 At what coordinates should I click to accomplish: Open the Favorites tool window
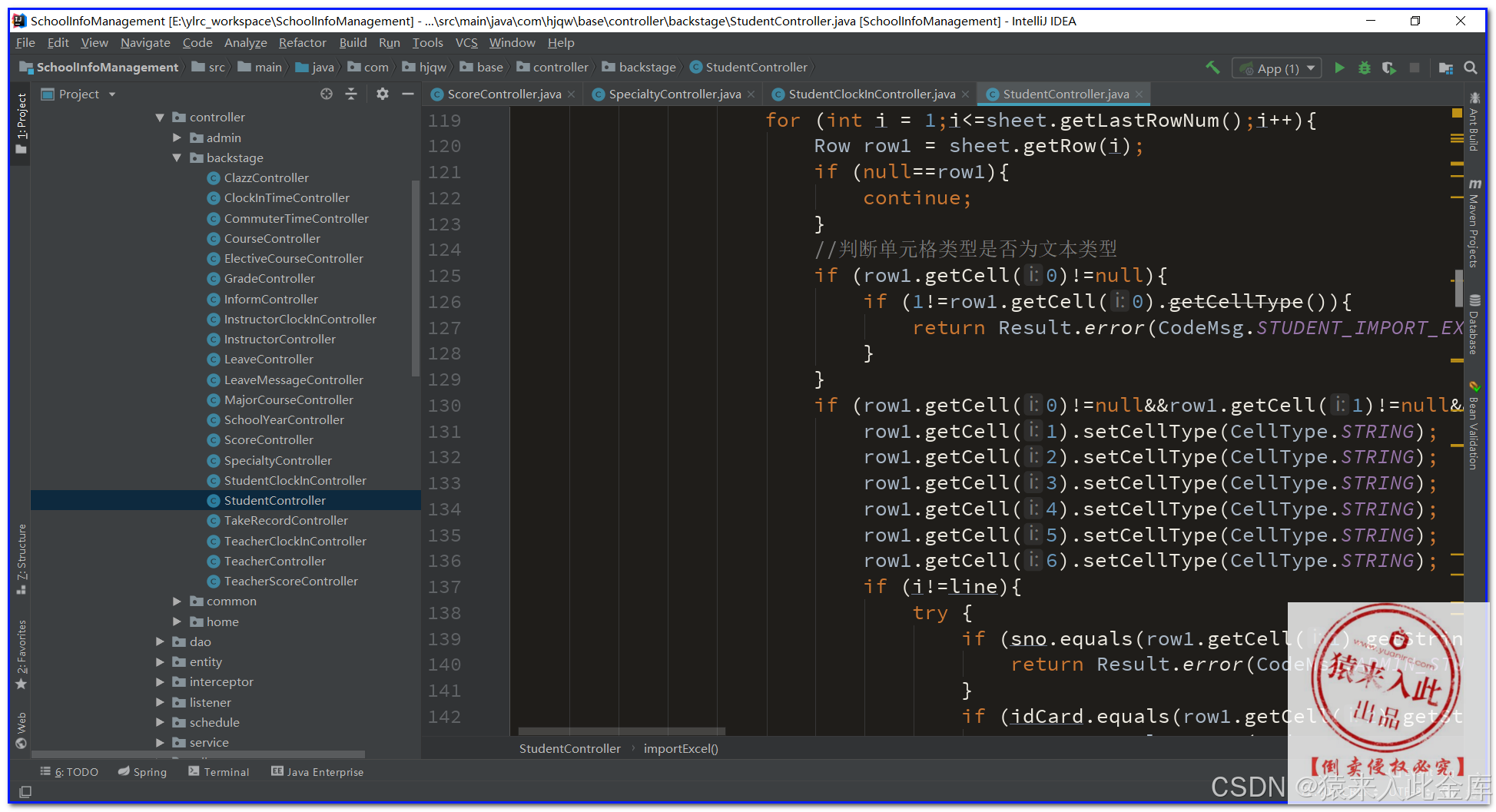(x=22, y=655)
